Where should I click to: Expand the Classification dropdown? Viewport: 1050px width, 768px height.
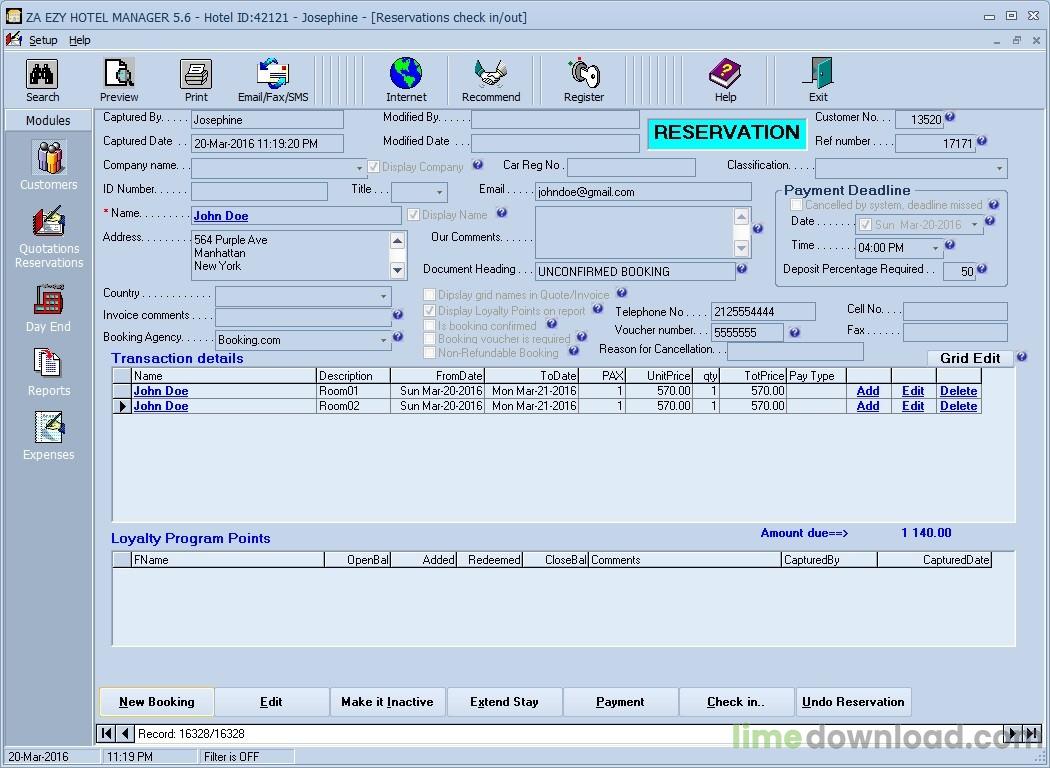coord(1001,167)
